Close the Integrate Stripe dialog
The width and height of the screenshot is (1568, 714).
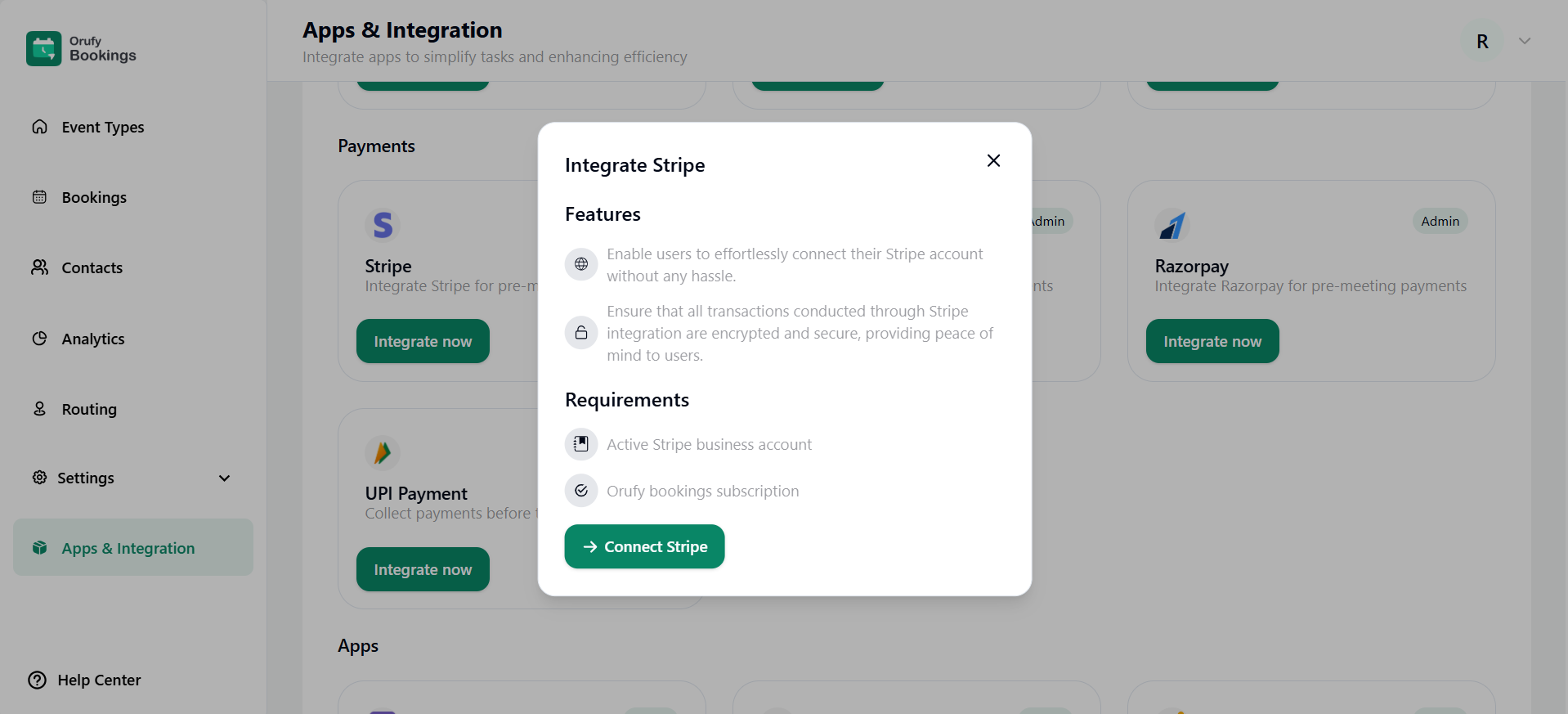pos(993,161)
